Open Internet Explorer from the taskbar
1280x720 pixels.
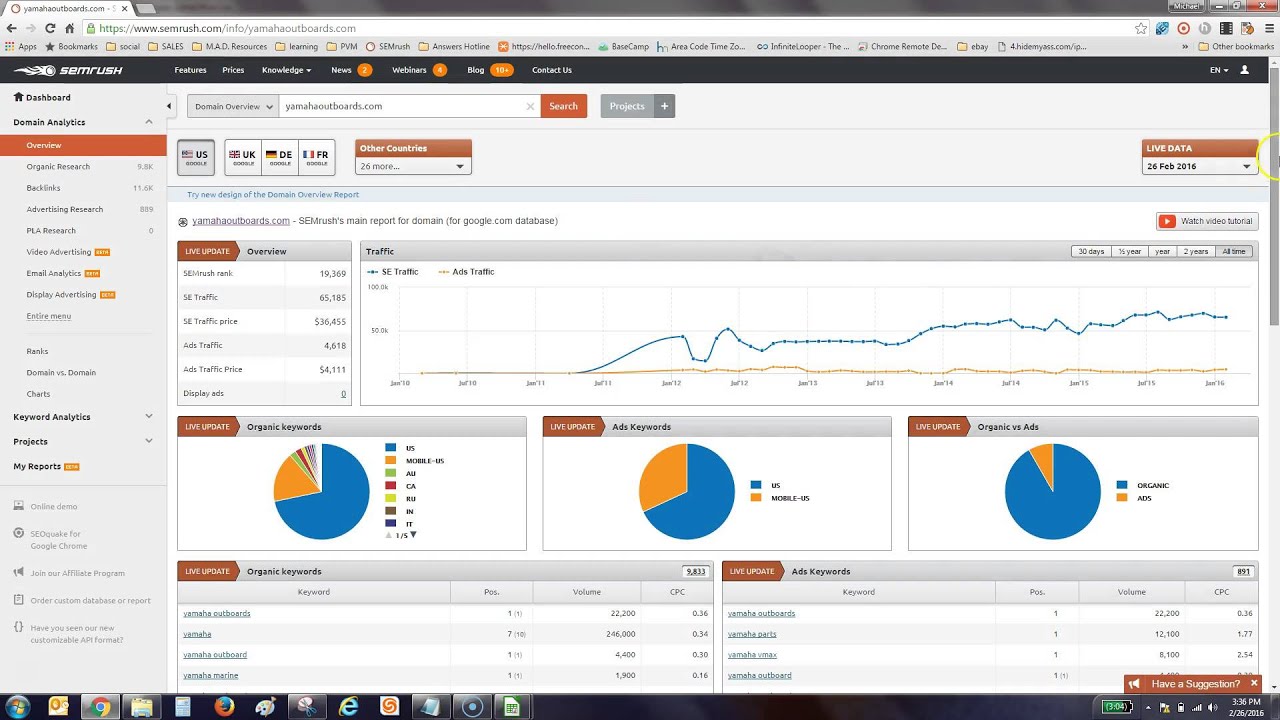[348, 707]
